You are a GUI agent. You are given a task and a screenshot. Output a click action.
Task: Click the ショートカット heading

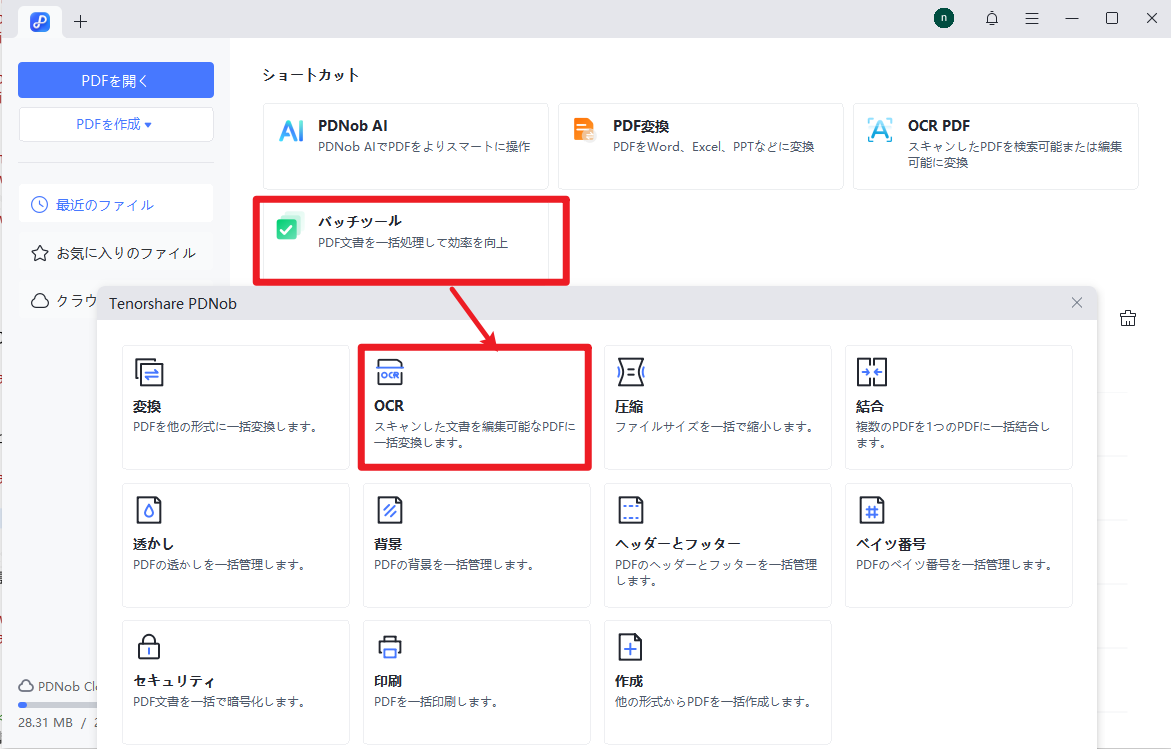(311, 75)
